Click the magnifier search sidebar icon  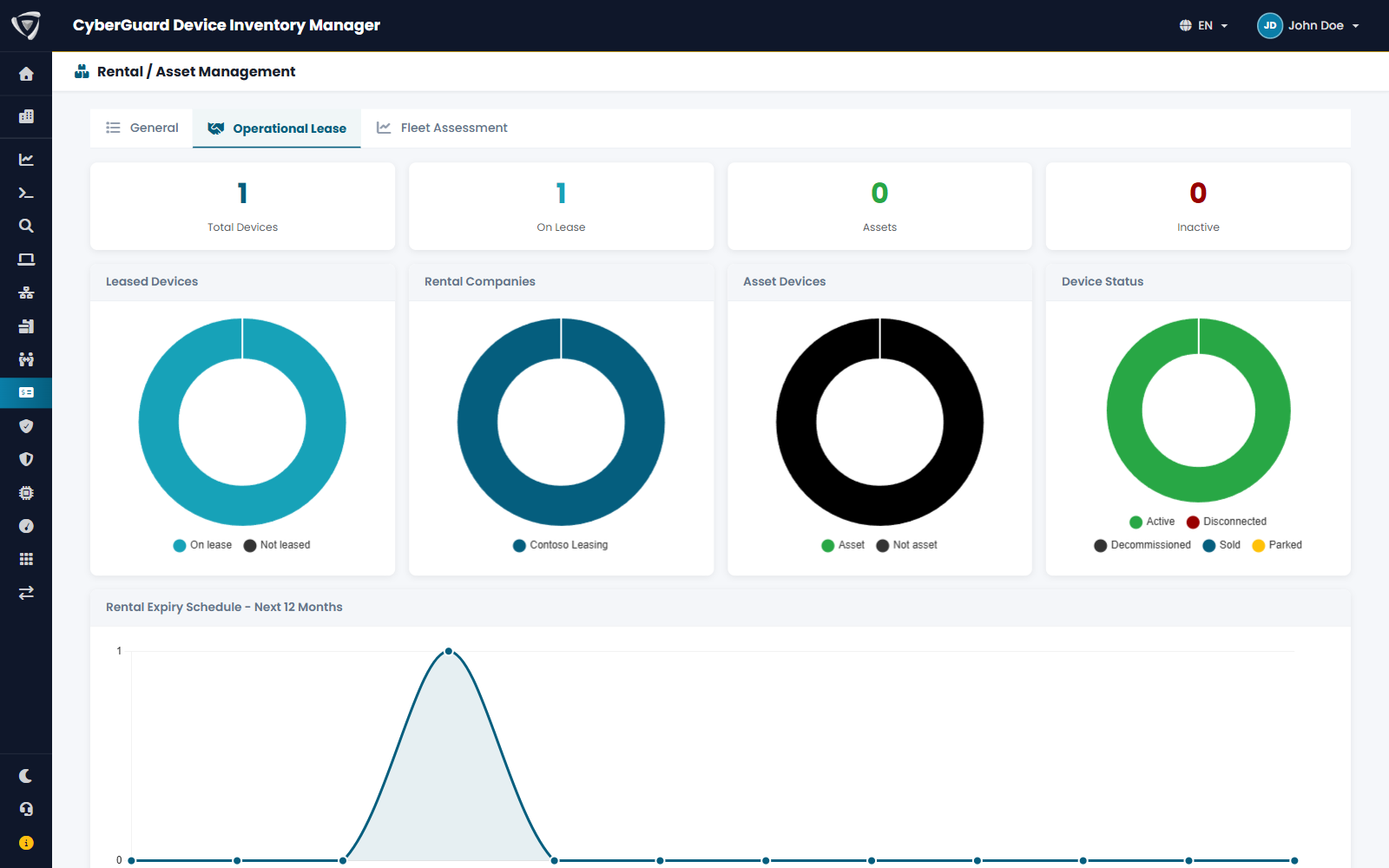point(26,226)
